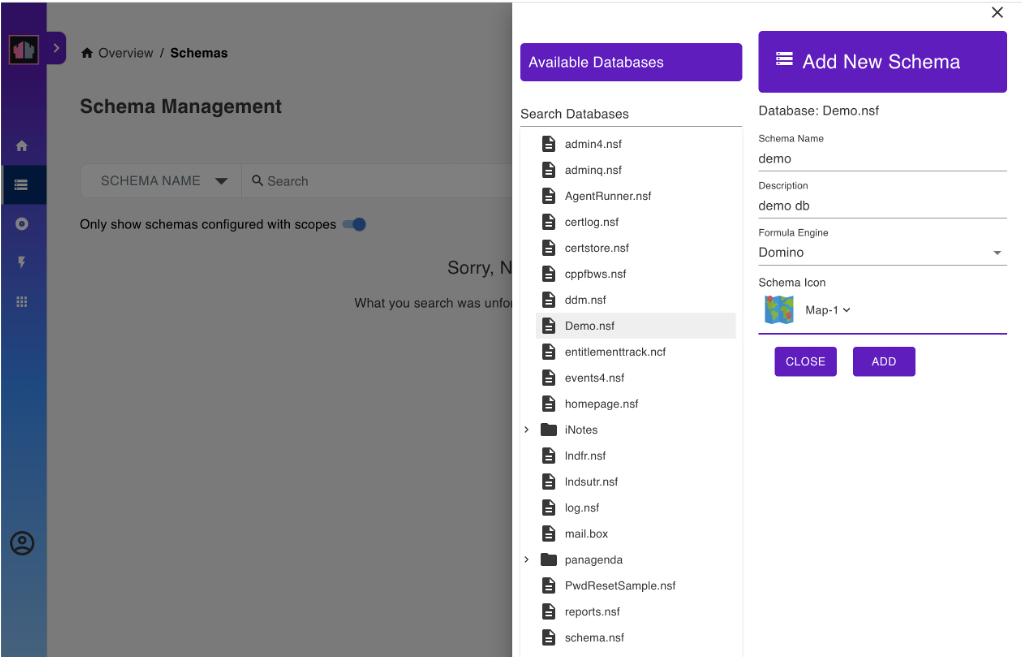Image resolution: width=1022 pixels, height=658 pixels.
Task: Open the apps grid icon in sidebar
Action: (22, 302)
